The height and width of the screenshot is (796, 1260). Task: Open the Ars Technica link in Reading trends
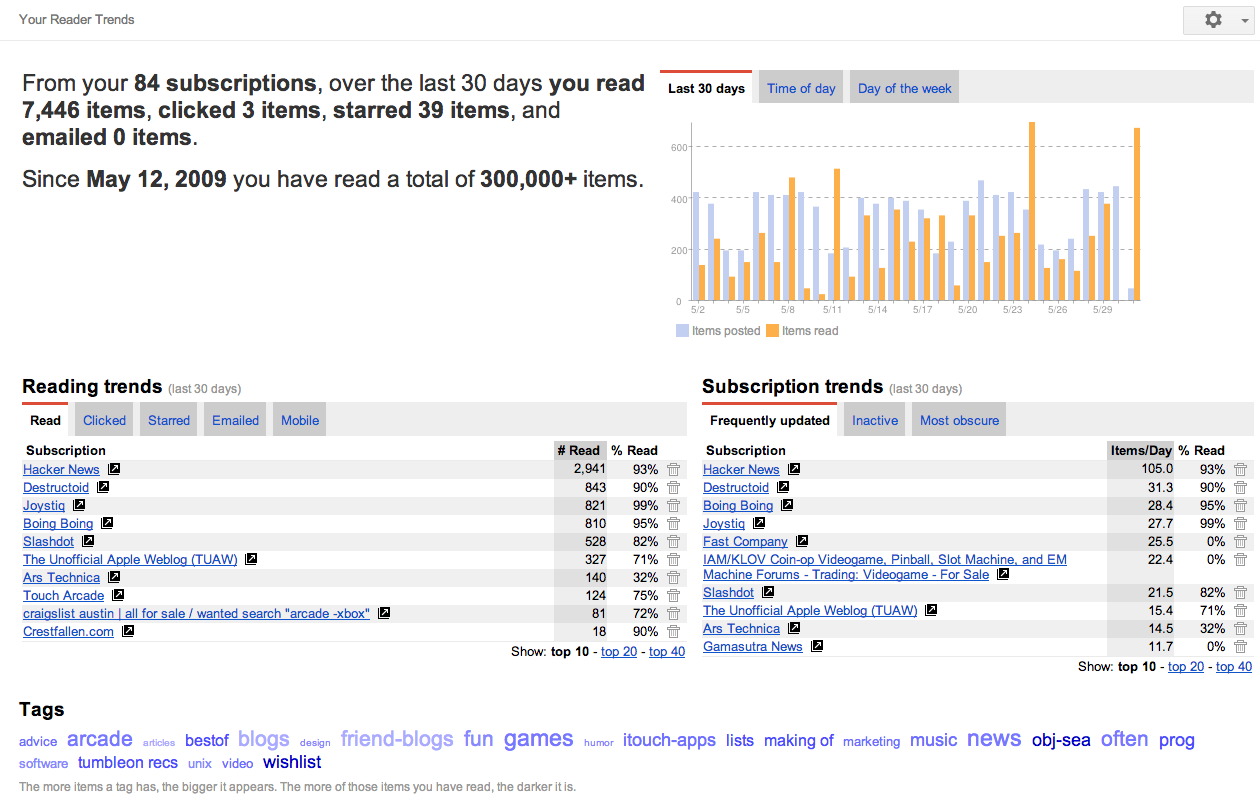tap(61, 577)
